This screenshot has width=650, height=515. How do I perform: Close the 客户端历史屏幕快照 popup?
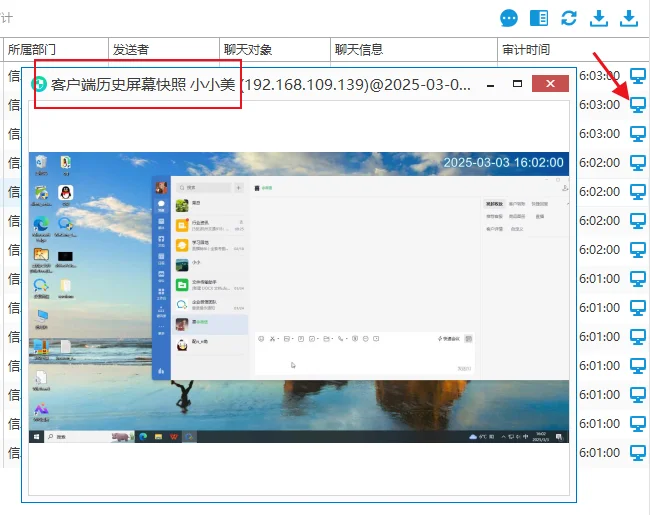tap(550, 84)
